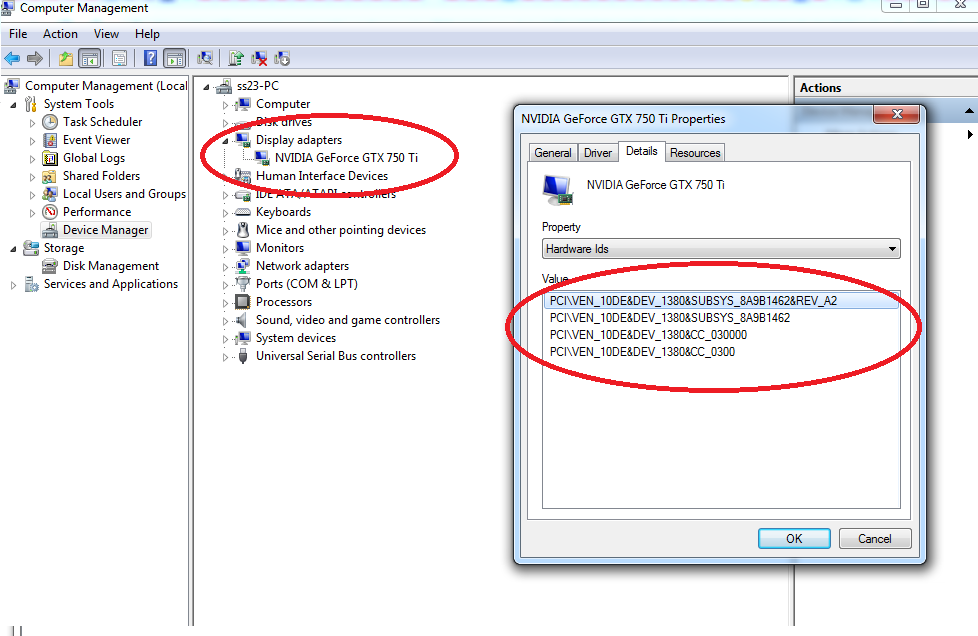Viewport: 978px width, 636px height.
Task: Select Local Users and Groups item
Action: click(124, 194)
